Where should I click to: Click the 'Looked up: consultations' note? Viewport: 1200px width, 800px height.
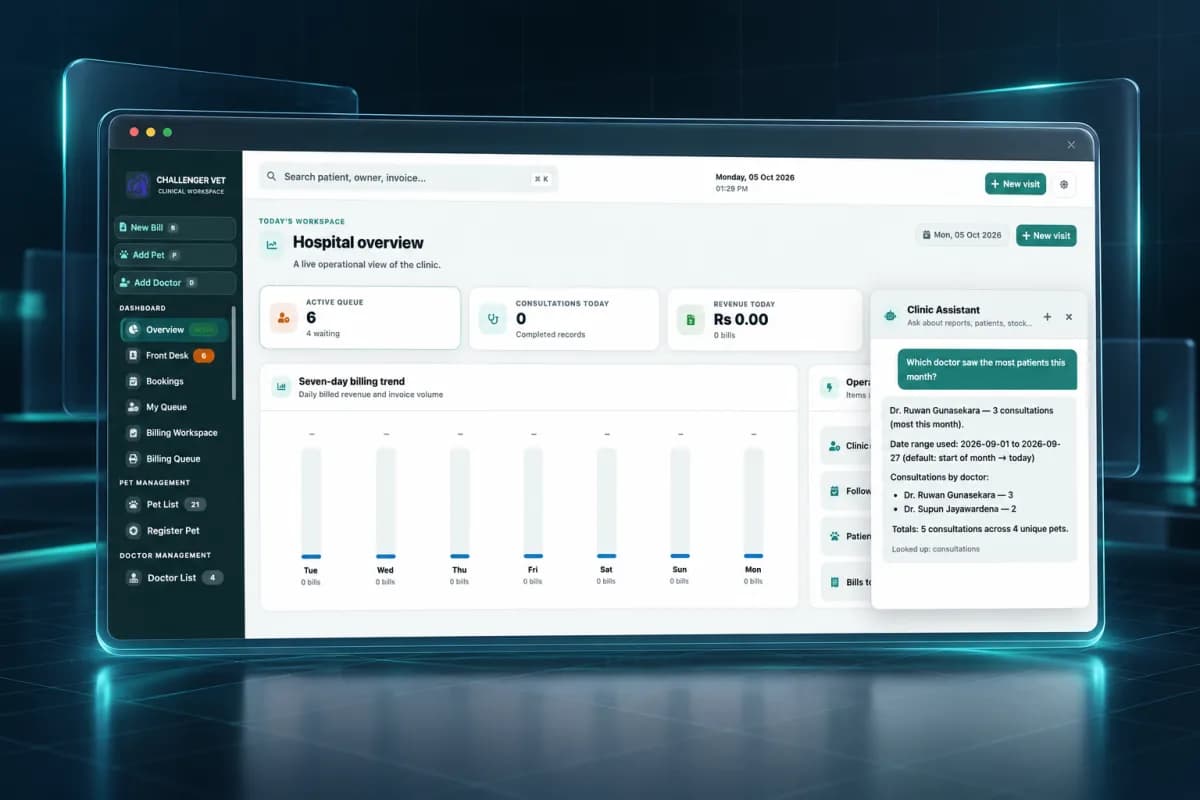(936, 549)
